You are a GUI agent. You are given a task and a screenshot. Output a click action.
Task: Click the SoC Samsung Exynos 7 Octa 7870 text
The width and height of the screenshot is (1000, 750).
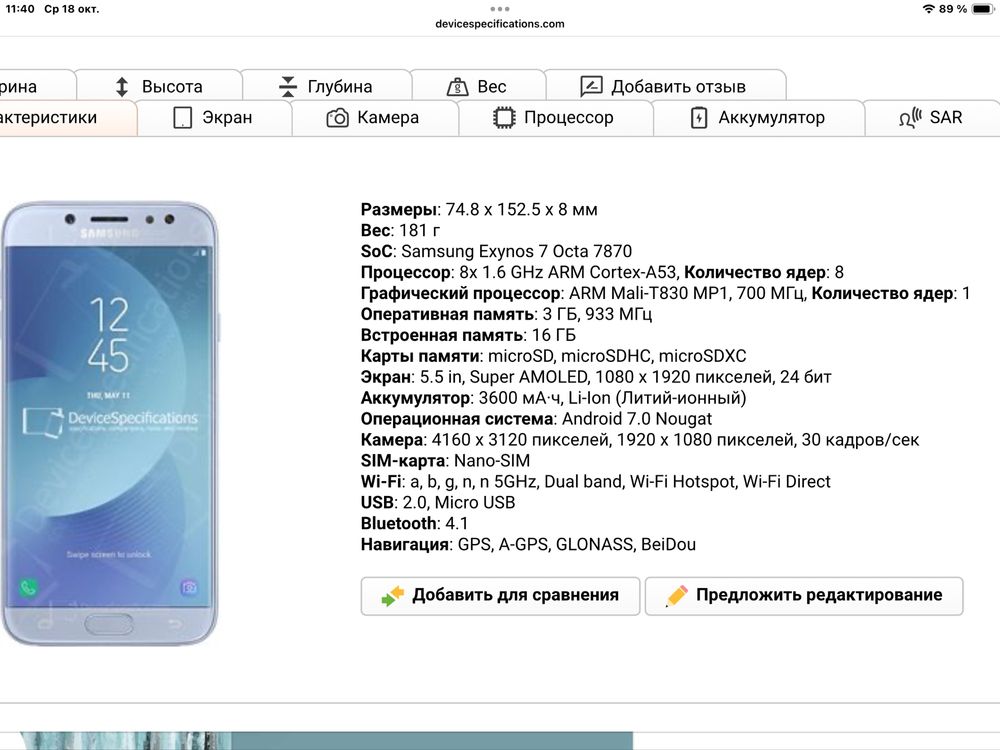[x=496, y=251]
